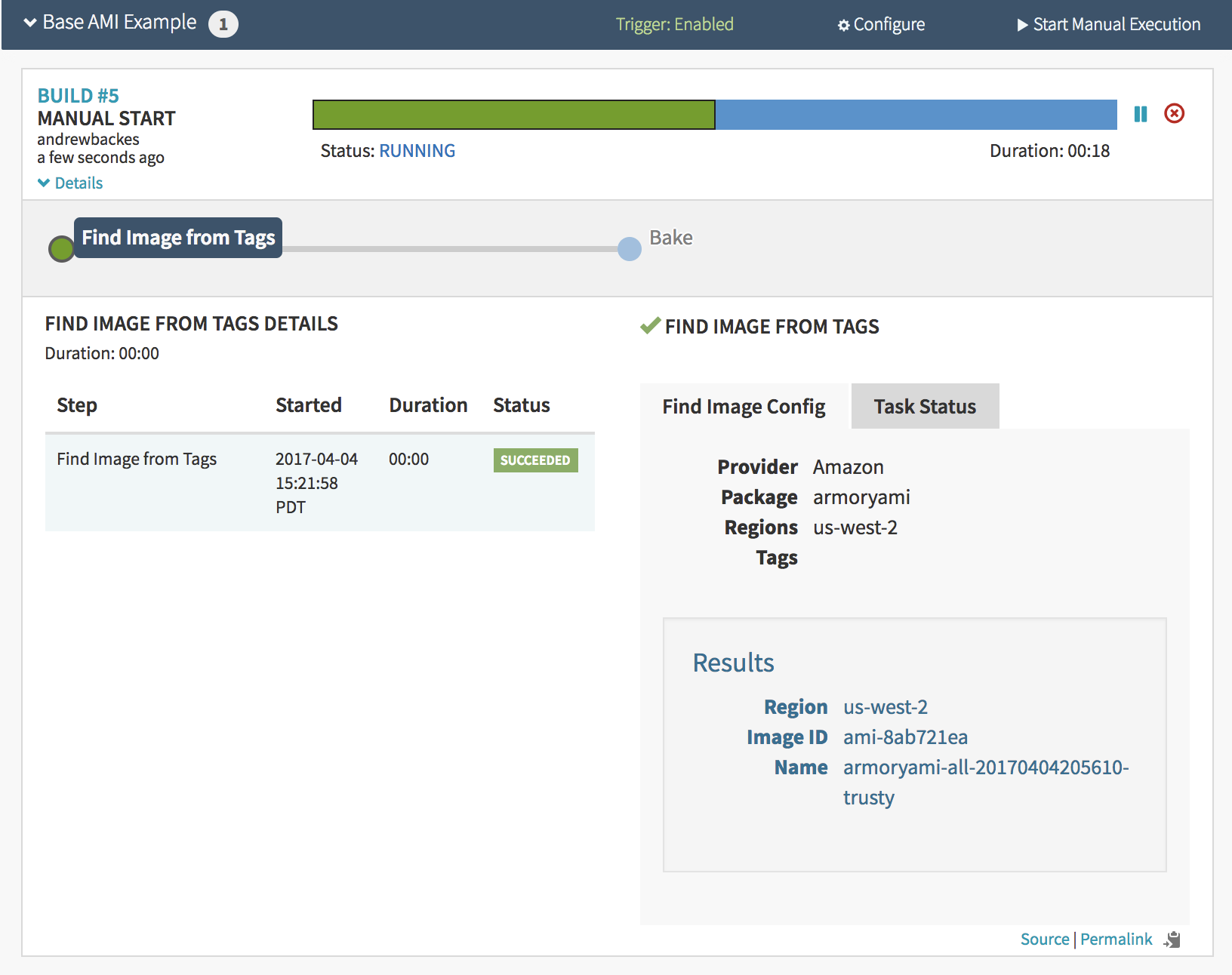Click the Start Manual Execution play icon

click(x=1022, y=25)
